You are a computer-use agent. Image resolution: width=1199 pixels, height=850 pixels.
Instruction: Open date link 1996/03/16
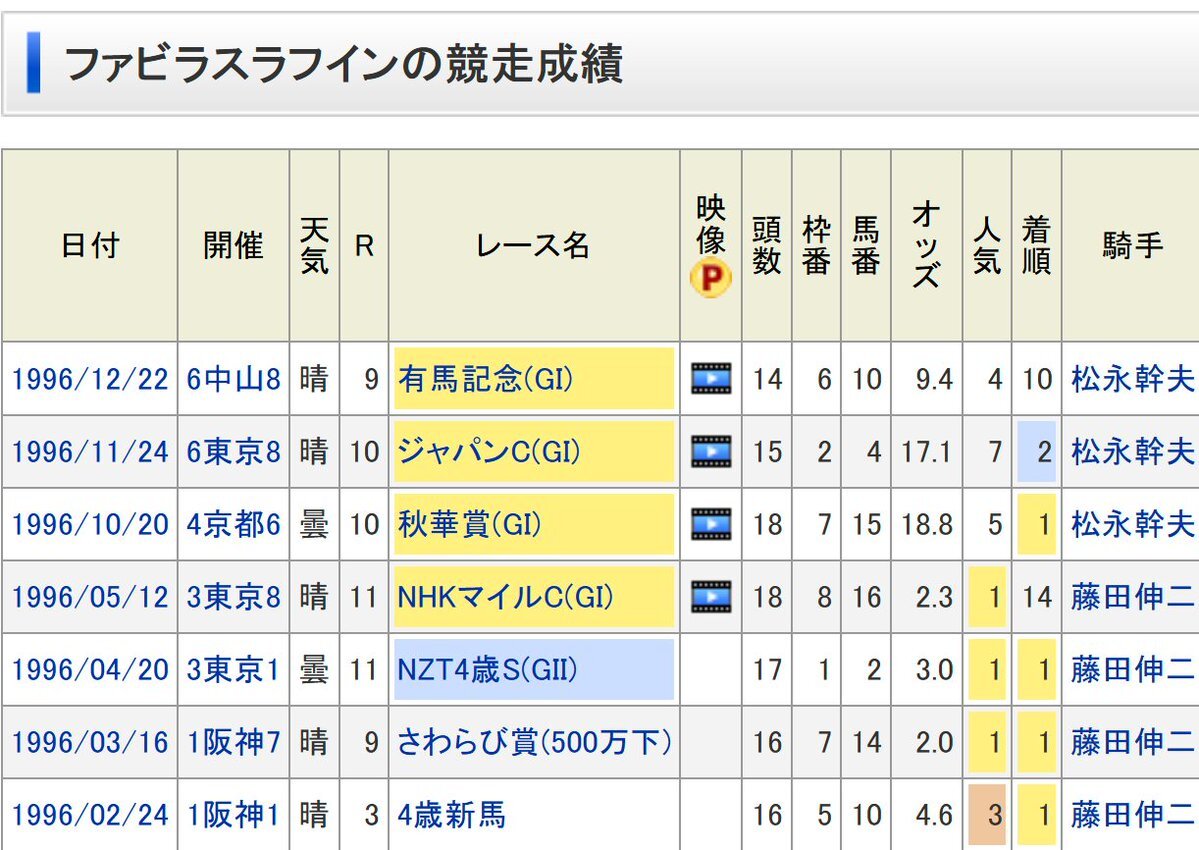(x=89, y=742)
